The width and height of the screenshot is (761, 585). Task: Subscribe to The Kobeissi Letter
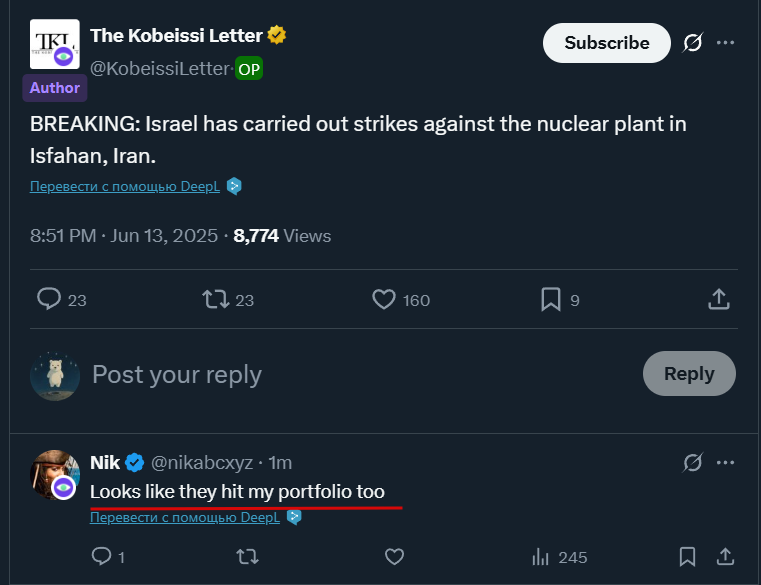[x=607, y=43]
